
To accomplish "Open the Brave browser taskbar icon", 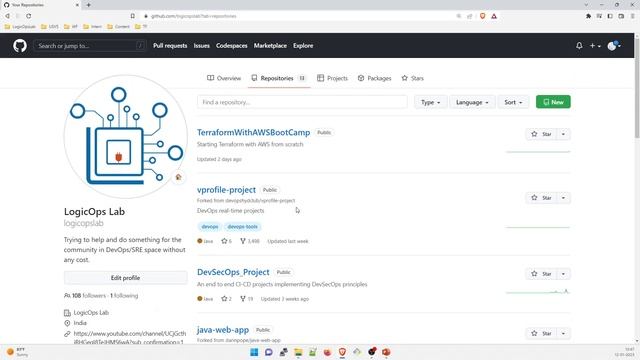I will 342,352.
